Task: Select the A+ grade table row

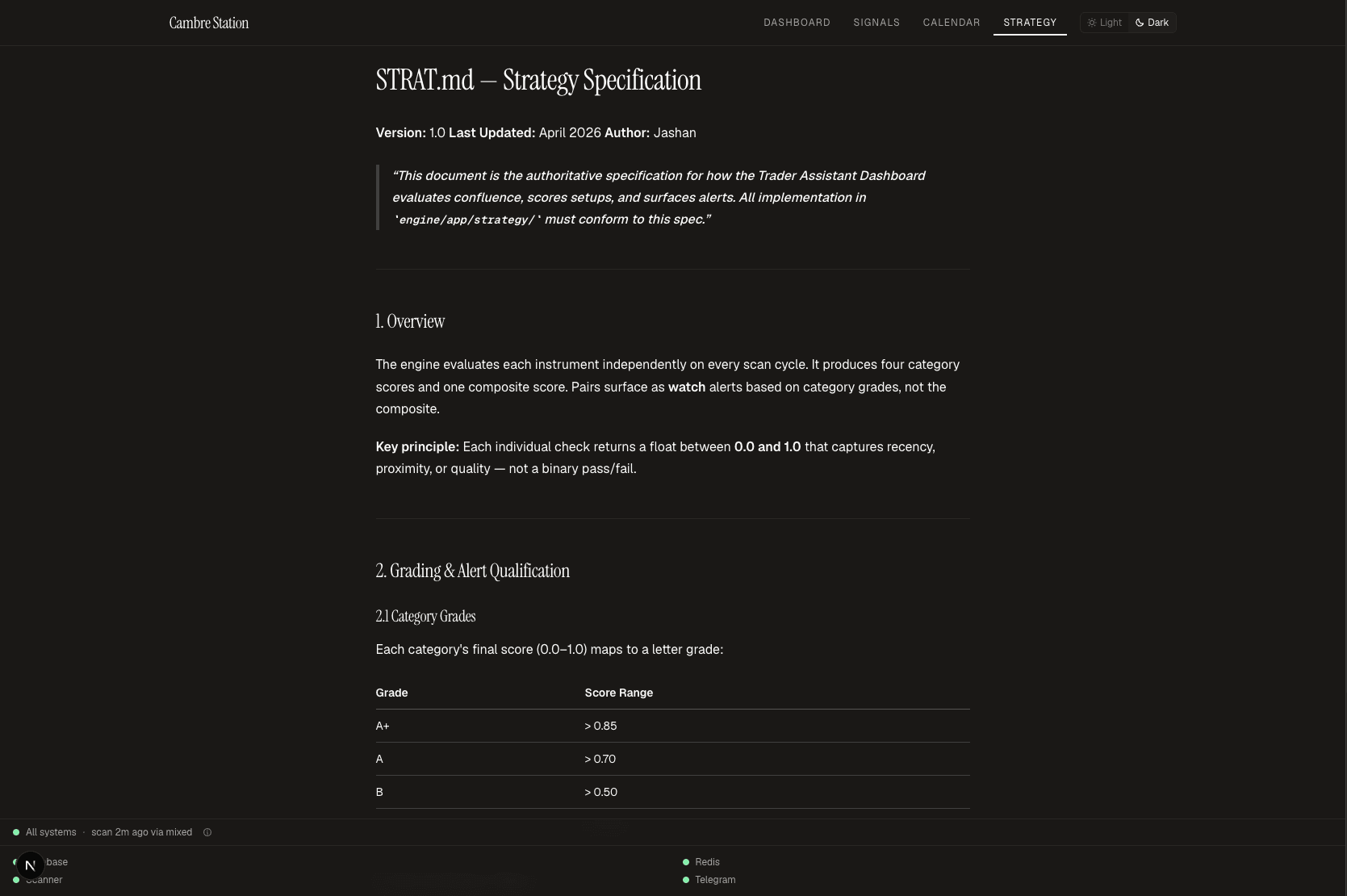Action: coord(672,726)
